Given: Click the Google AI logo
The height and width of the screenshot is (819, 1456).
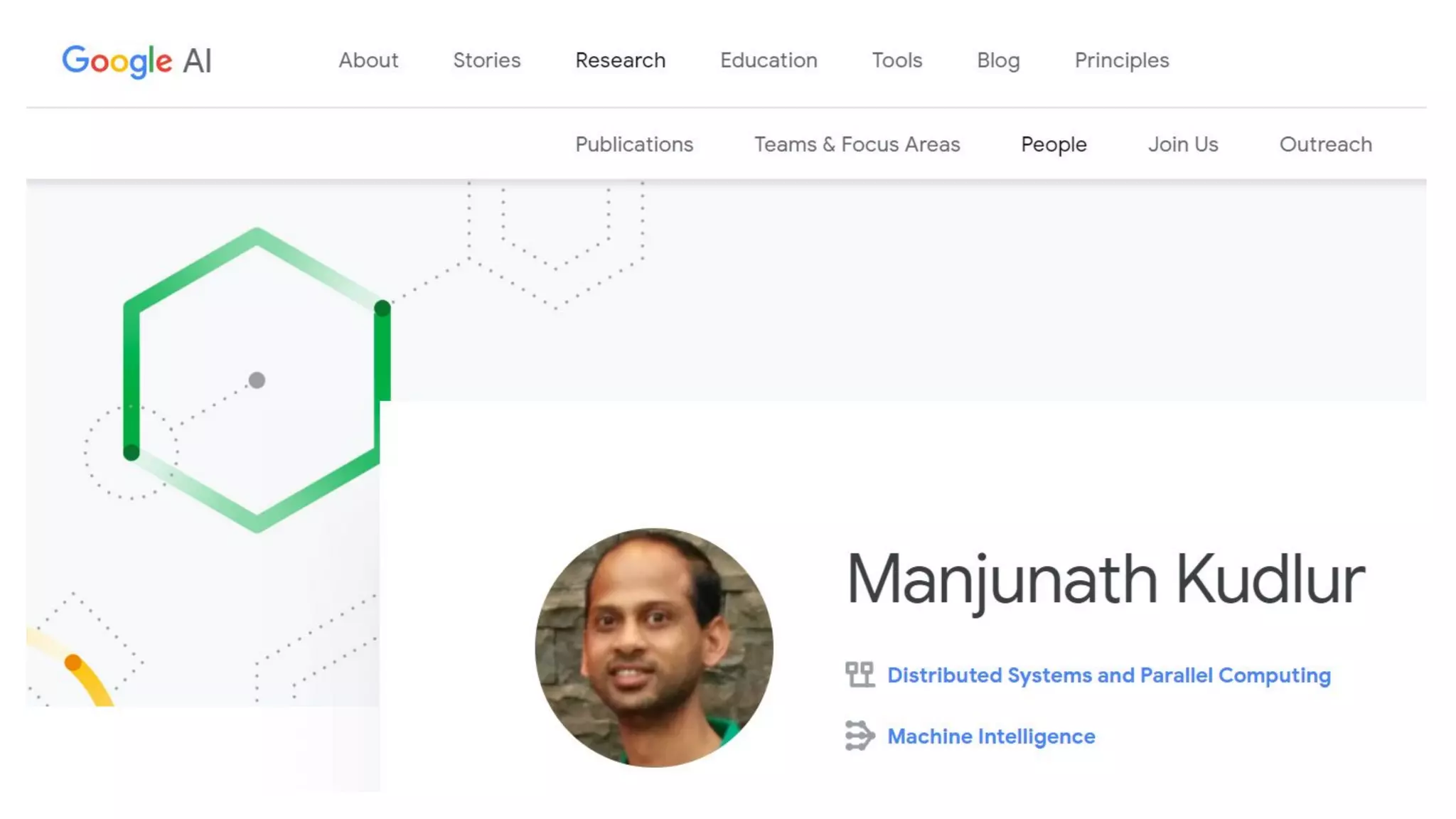Looking at the screenshot, I should (137, 61).
